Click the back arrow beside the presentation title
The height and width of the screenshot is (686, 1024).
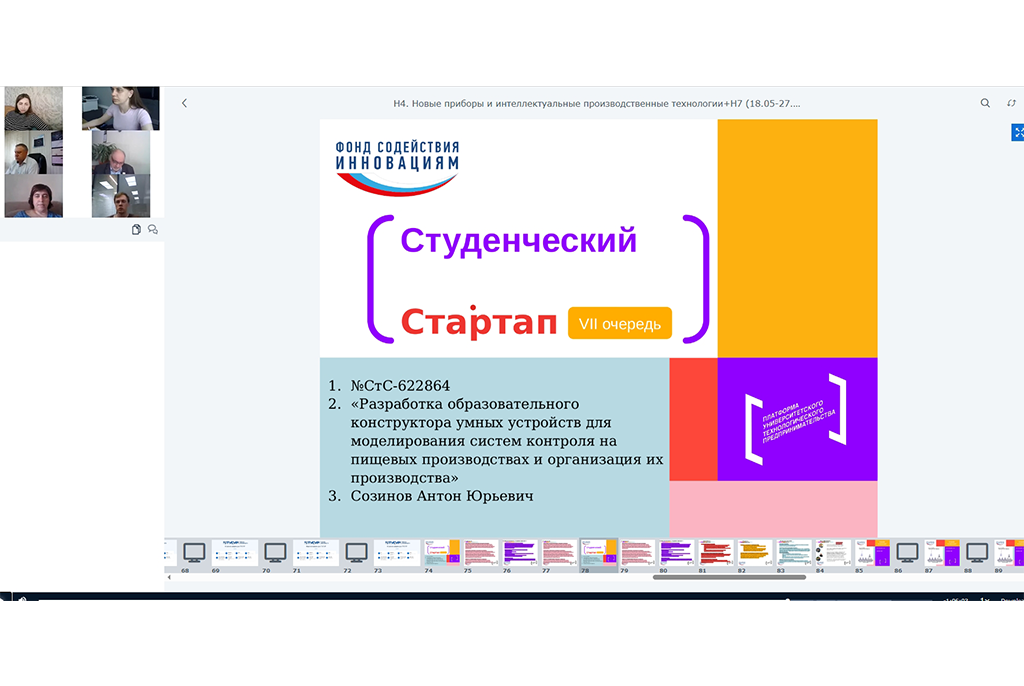(x=184, y=103)
